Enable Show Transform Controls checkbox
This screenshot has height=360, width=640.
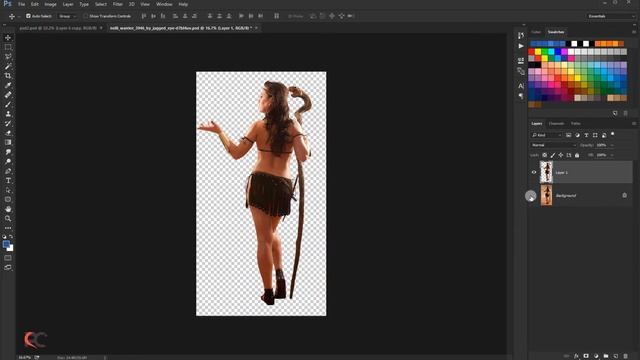[x=85, y=16]
